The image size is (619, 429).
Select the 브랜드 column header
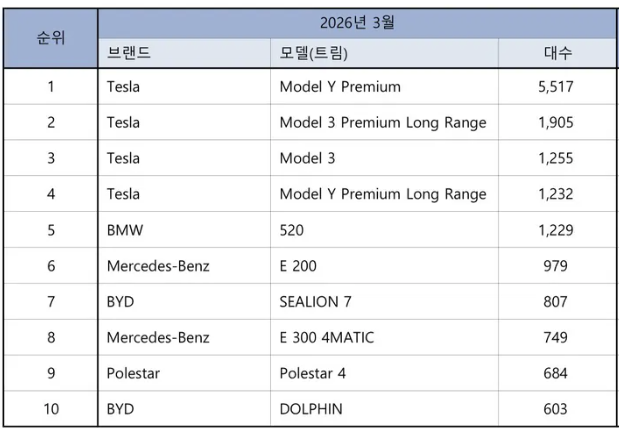[129, 53]
